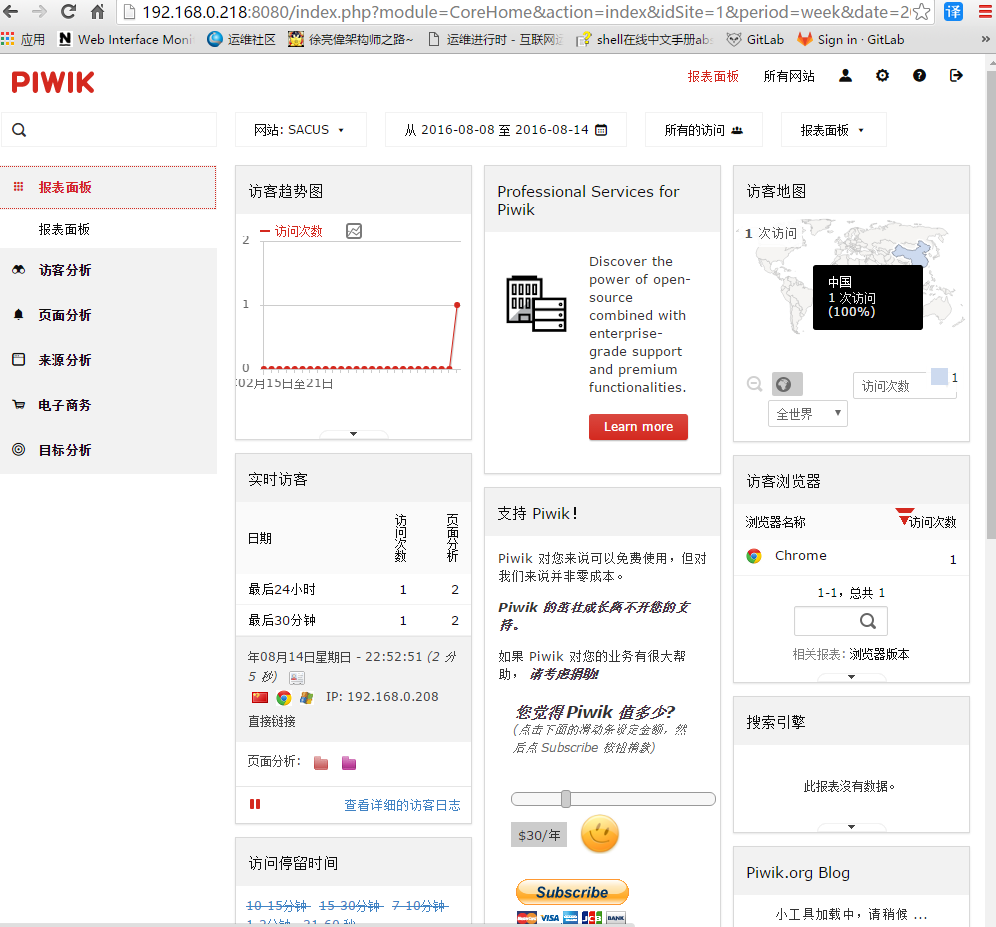Click the Chrome browser icon in 访客浏览器 table
Viewport: 996px width, 927px height.
point(754,556)
